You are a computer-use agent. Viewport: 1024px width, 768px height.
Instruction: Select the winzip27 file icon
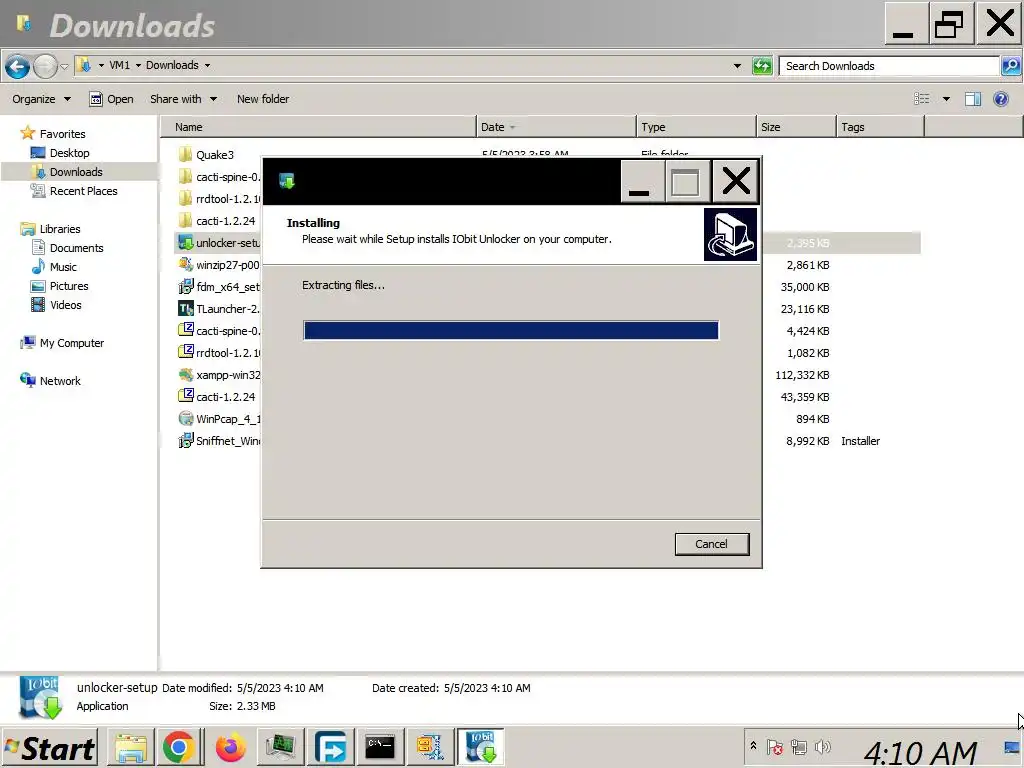pyautogui.click(x=185, y=264)
